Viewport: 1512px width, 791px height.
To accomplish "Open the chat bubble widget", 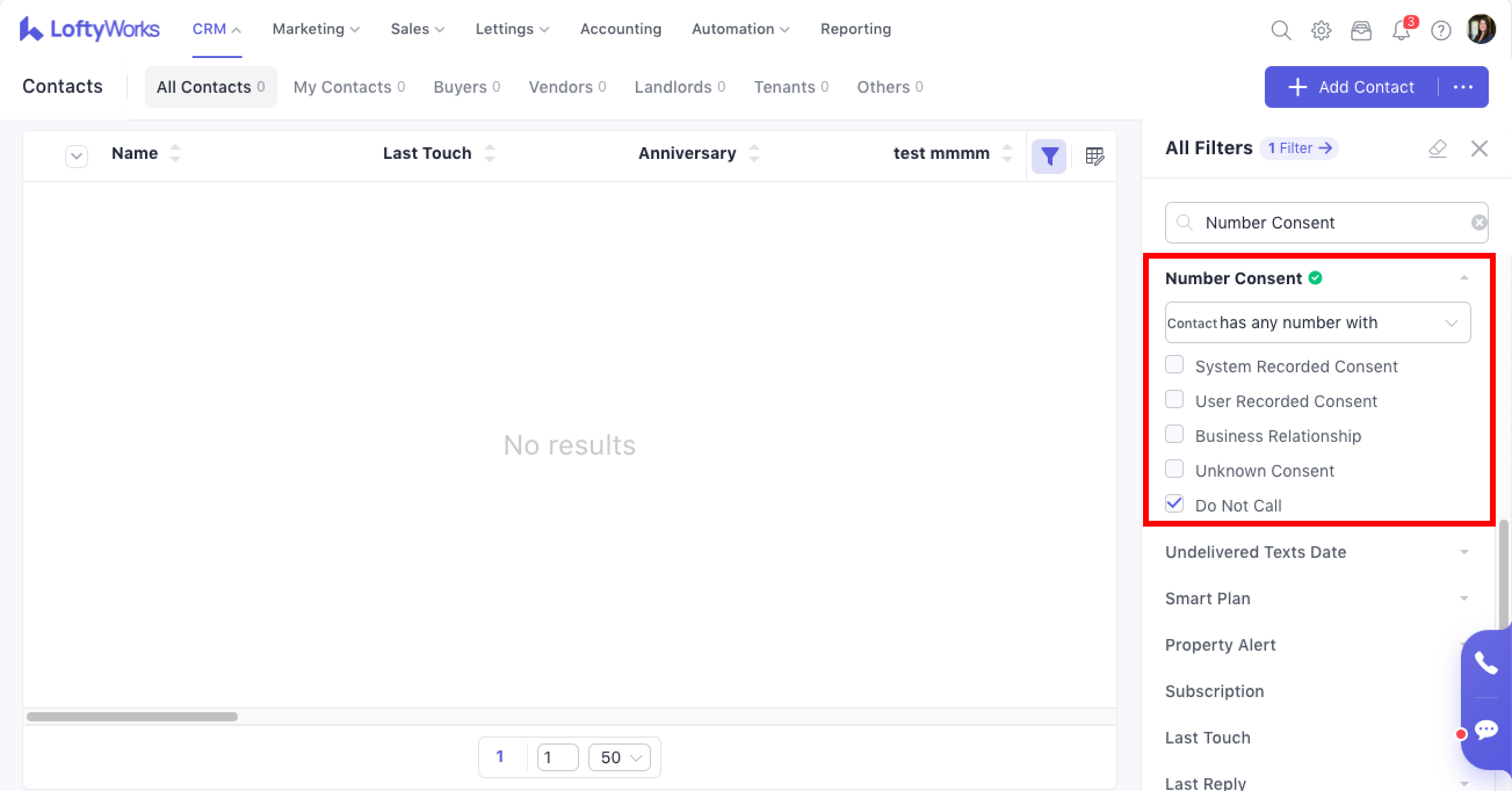I will pyautogui.click(x=1485, y=730).
